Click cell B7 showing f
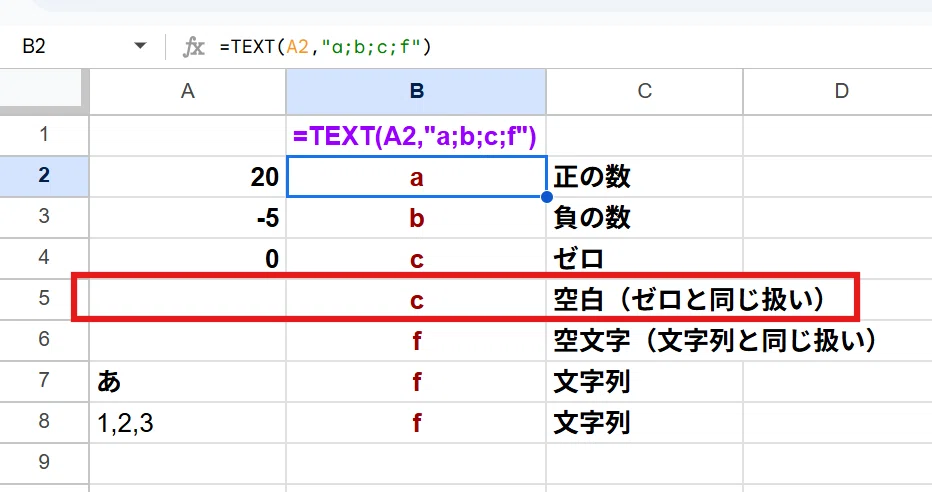 tap(416, 381)
